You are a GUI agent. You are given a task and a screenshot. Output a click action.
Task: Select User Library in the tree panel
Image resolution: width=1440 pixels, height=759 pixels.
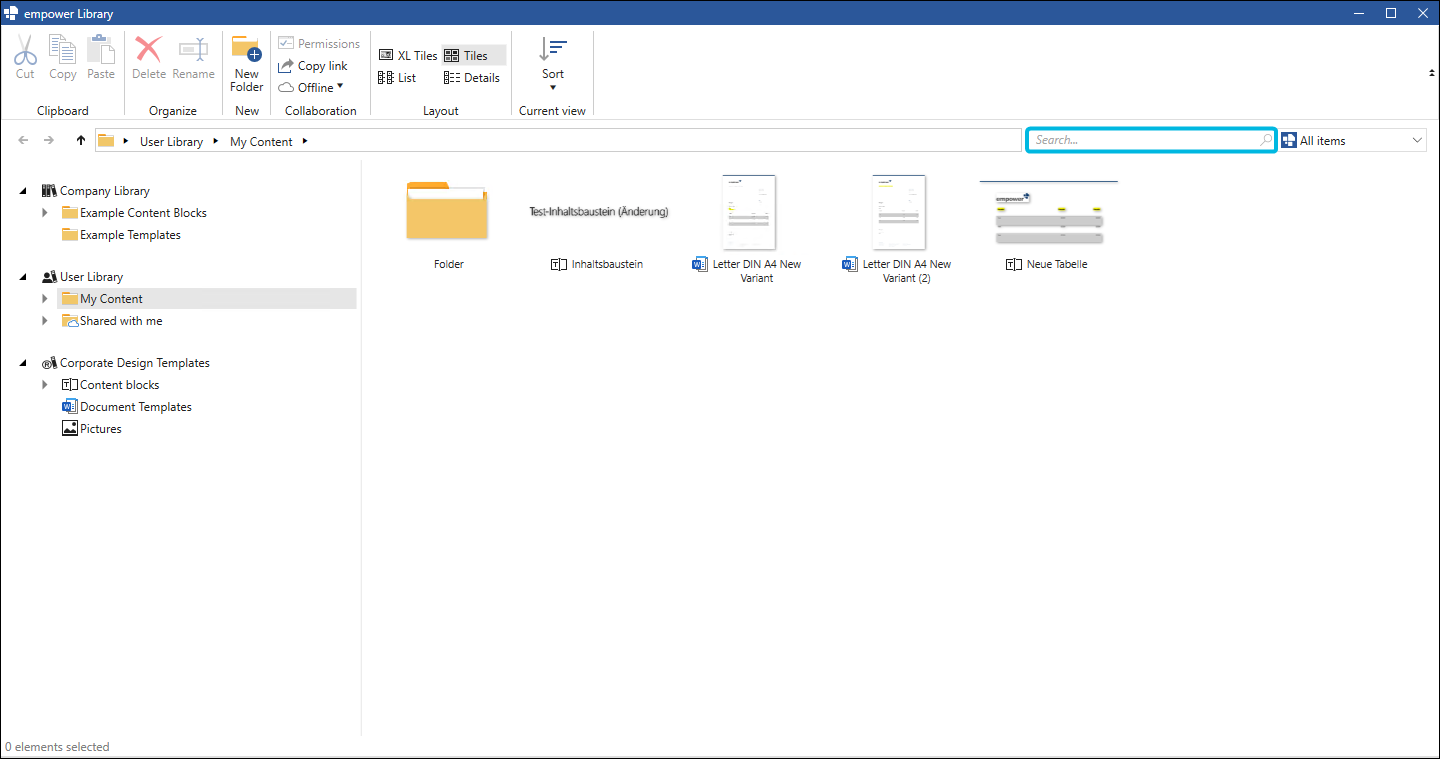point(91,277)
